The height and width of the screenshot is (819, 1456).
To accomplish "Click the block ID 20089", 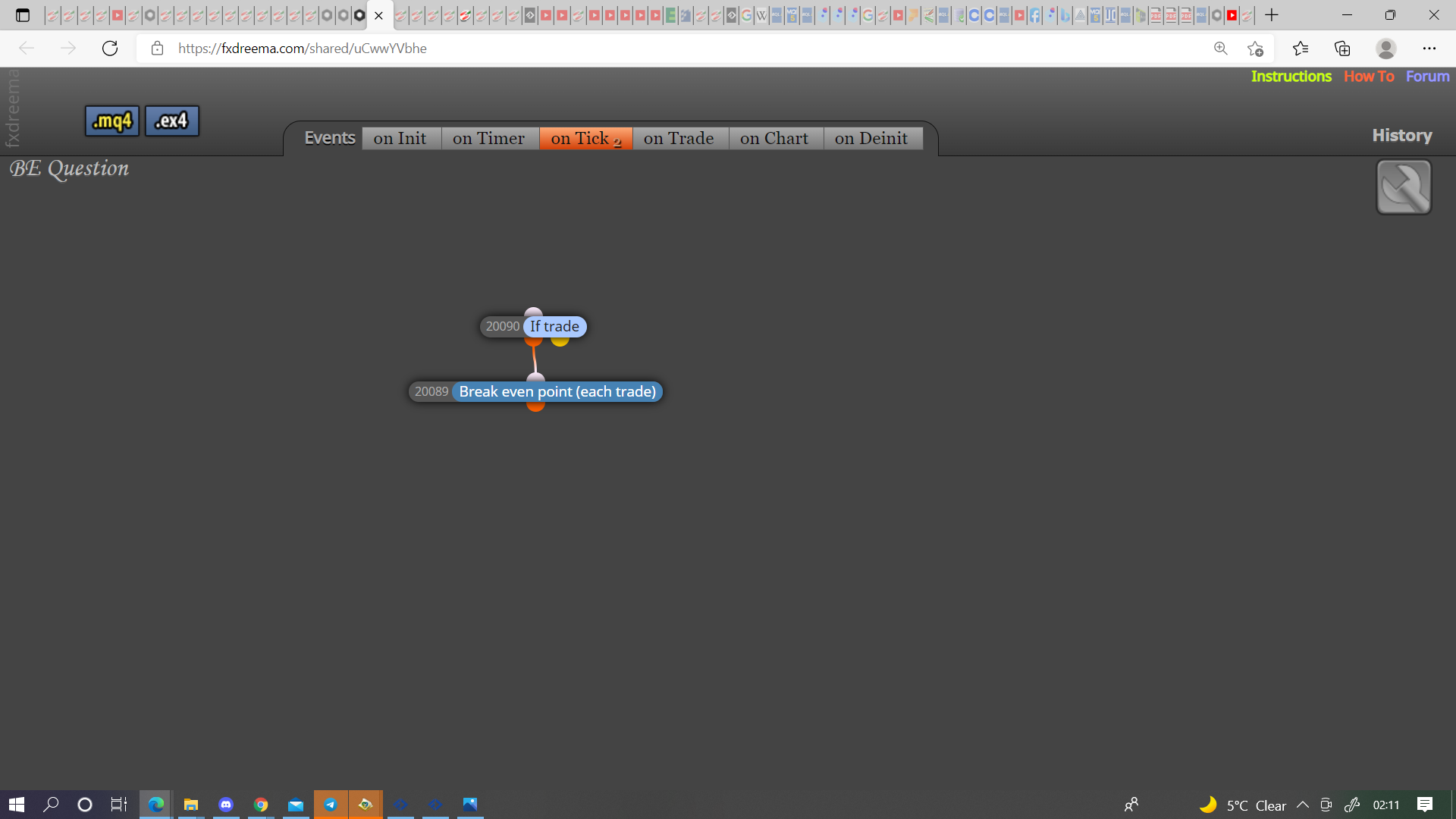I will point(431,392).
